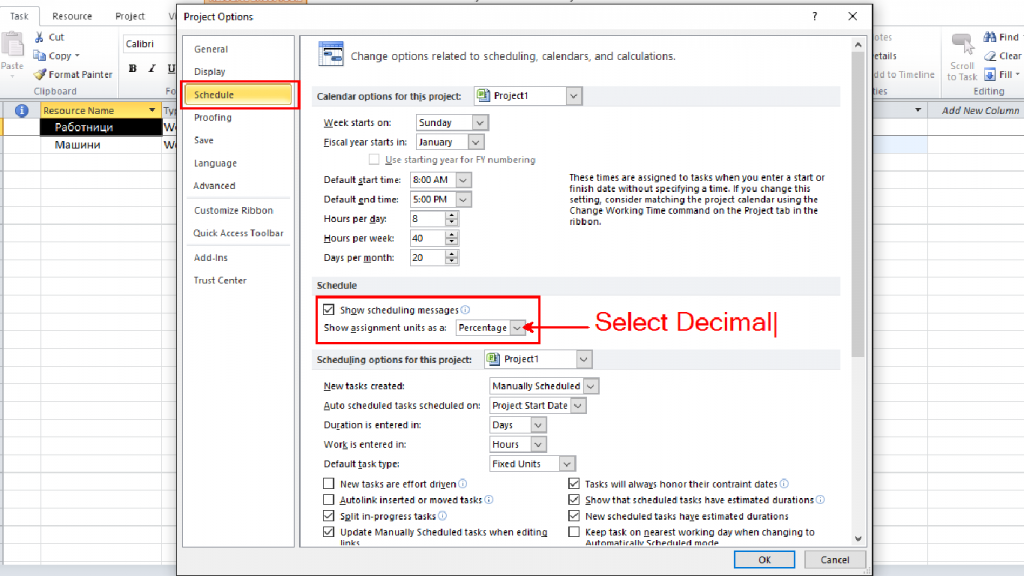Click the Find binoculars icon

(x=990, y=37)
